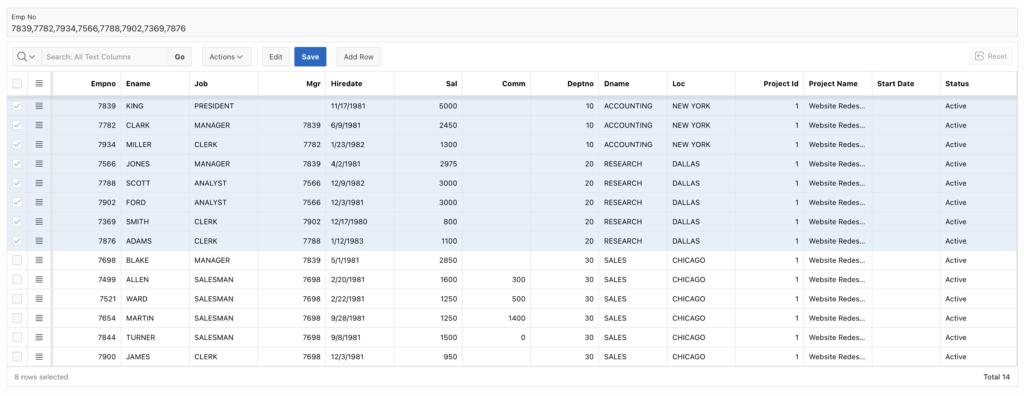Image resolution: width=1024 pixels, height=396 pixels.
Task: Click the Start Date column header
Action: tap(906, 84)
